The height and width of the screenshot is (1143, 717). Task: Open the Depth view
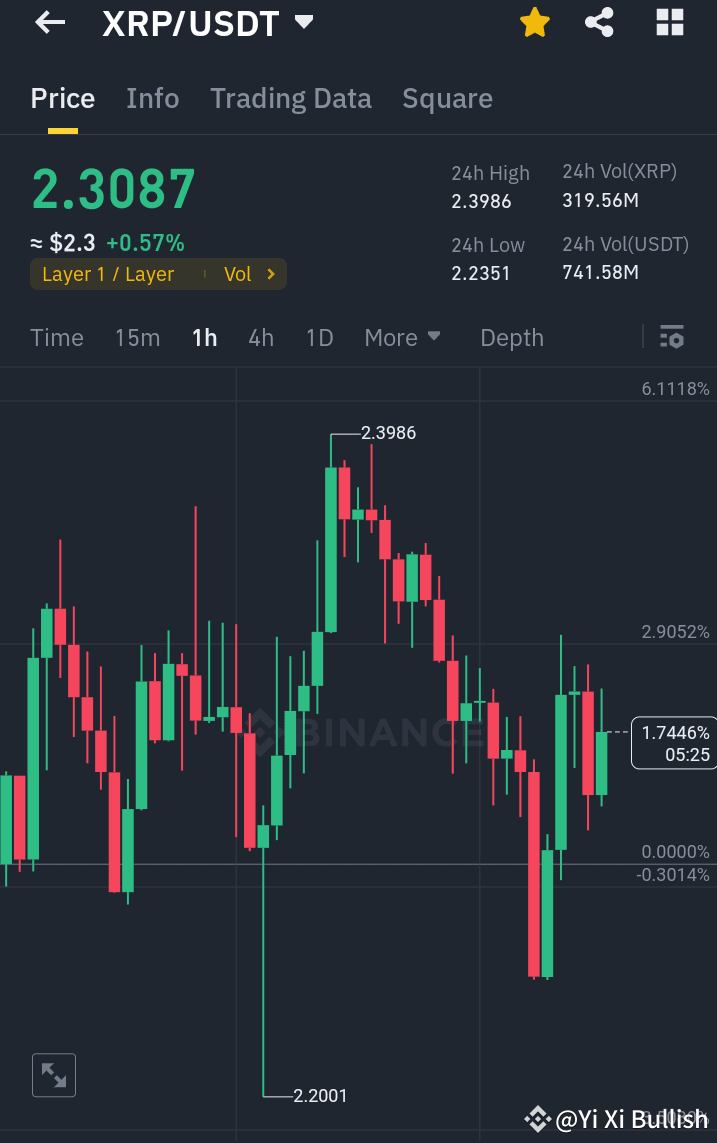(x=511, y=338)
